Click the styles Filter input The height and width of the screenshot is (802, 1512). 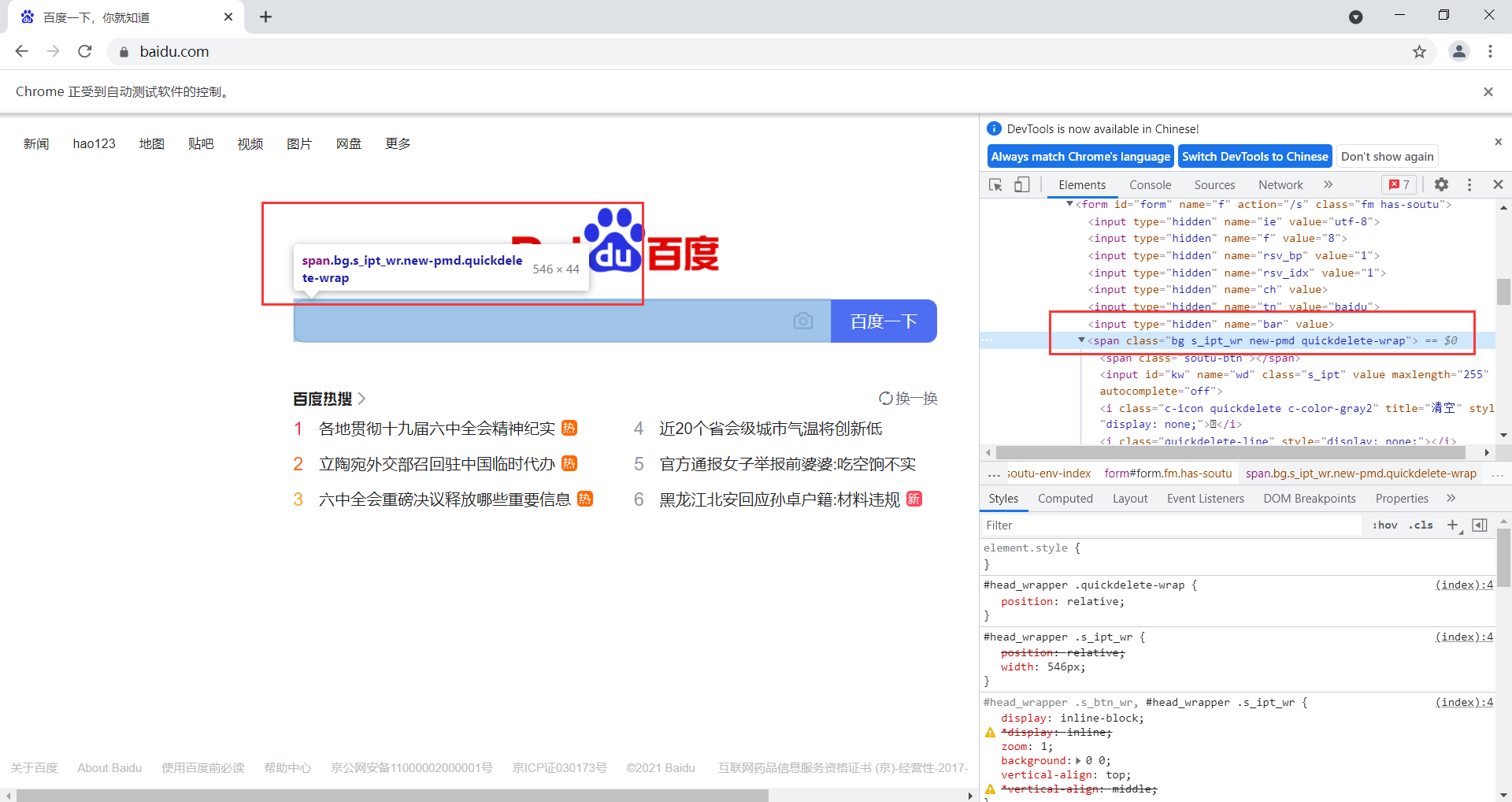click(x=1172, y=525)
